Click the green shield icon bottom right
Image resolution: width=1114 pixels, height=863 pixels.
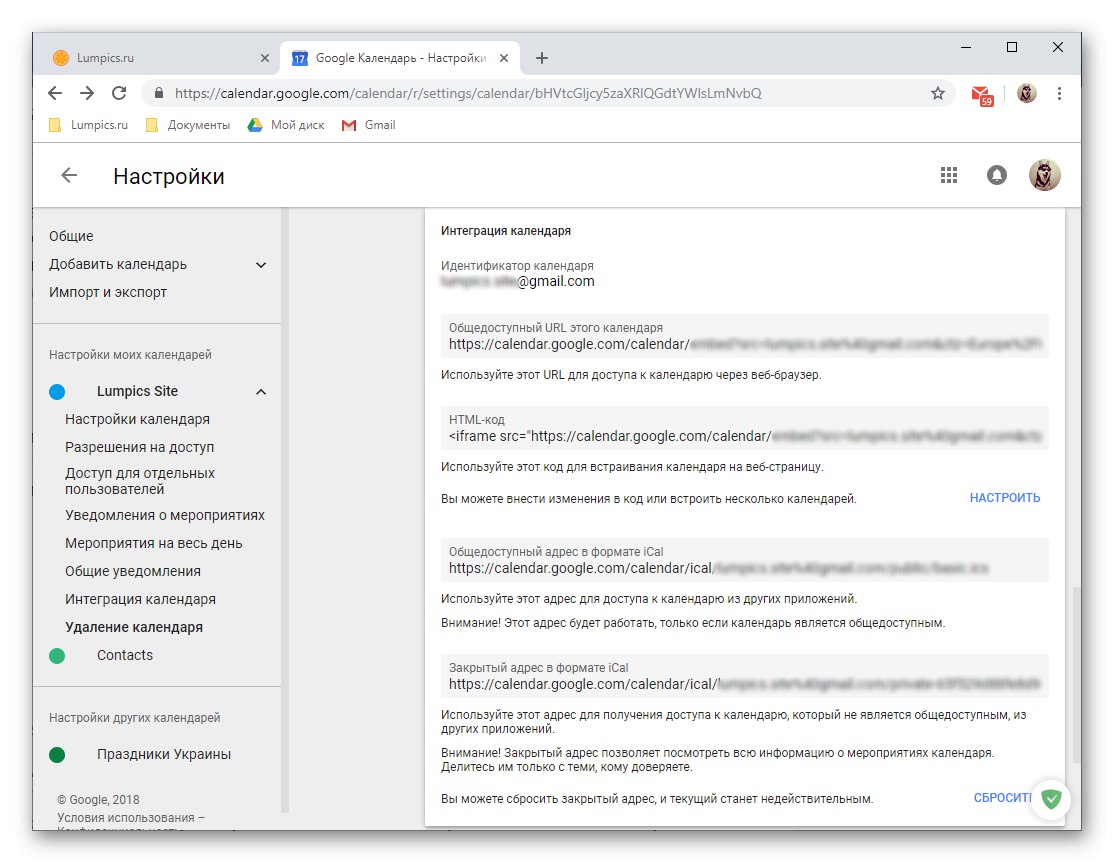click(1050, 799)
